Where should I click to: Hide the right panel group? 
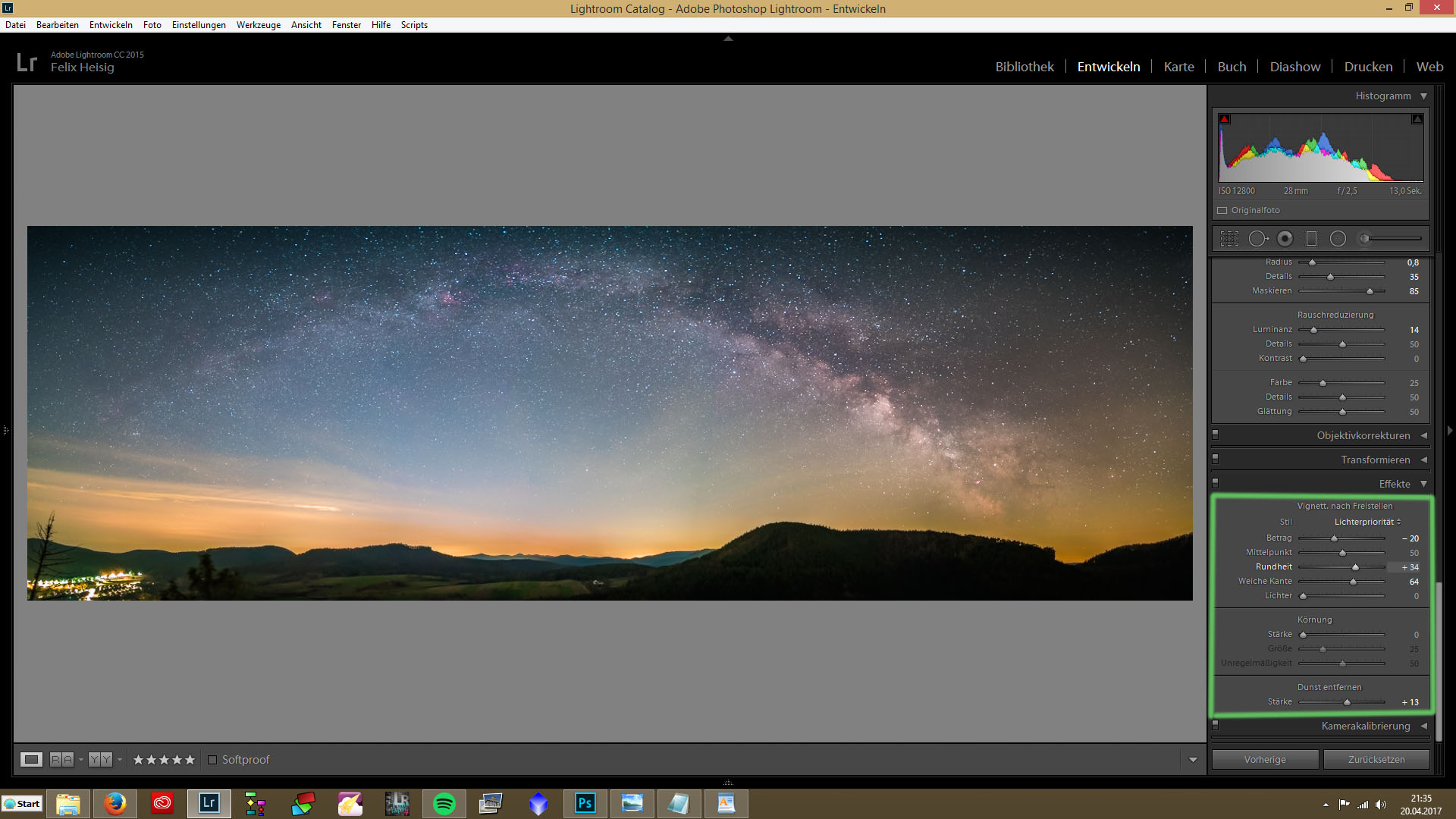tap(1450, 431)
